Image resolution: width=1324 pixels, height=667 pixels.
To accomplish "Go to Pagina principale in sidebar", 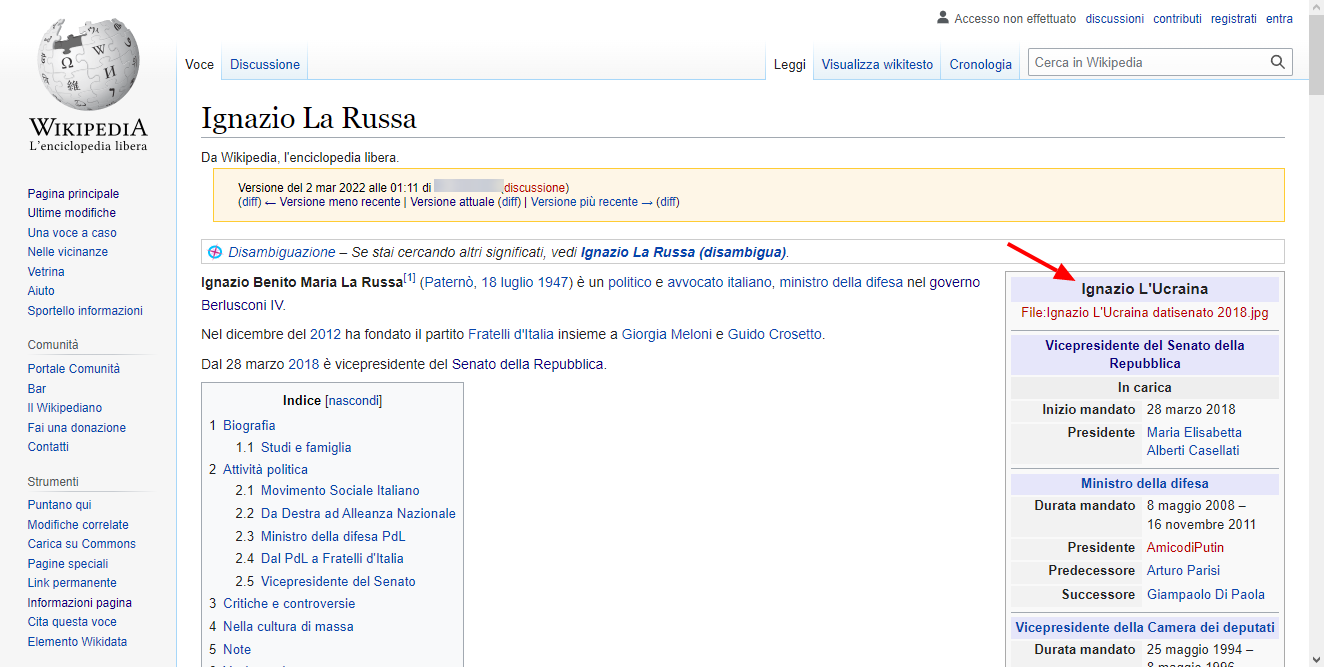I will coord(73,194).
